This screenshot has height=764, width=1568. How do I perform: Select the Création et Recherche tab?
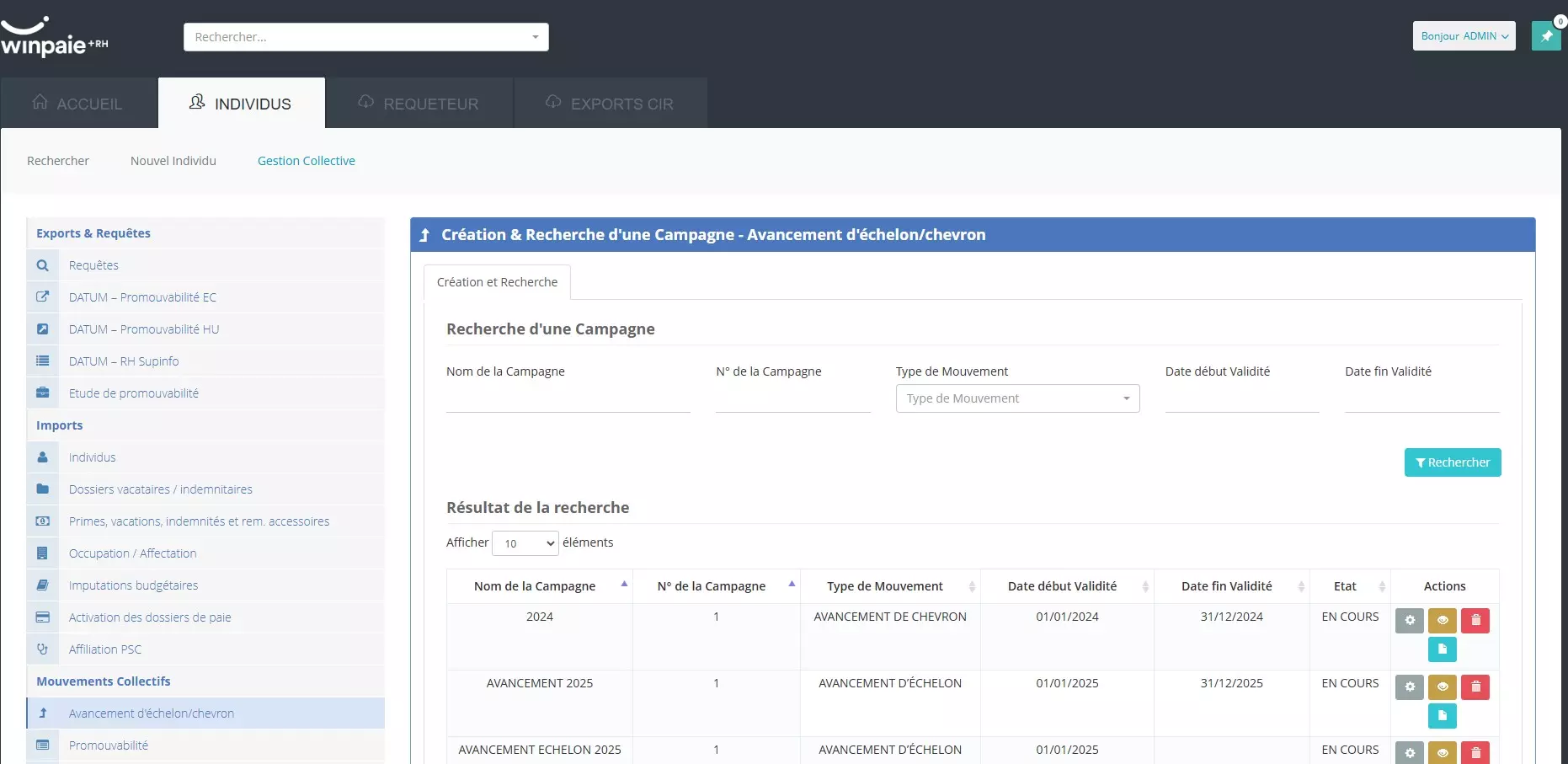[x=497, y=282]
